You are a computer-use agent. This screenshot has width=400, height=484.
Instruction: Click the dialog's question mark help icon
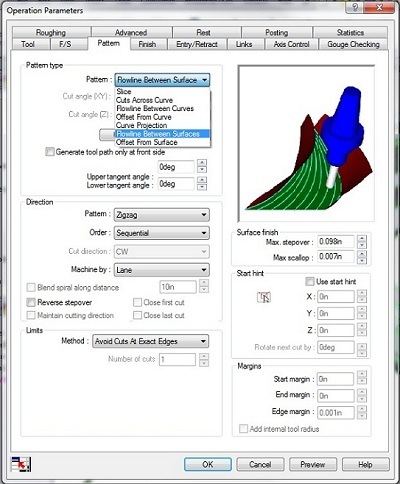click(355, 7)
